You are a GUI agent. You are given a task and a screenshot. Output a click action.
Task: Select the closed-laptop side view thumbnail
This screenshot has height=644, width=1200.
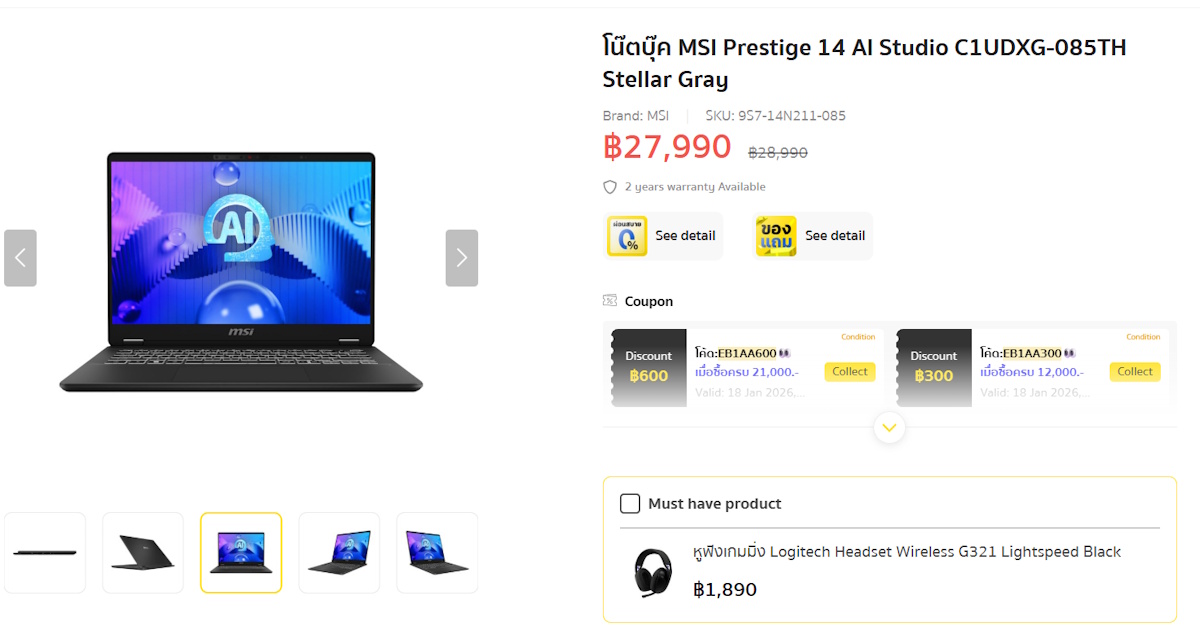(x=45, y=552)
